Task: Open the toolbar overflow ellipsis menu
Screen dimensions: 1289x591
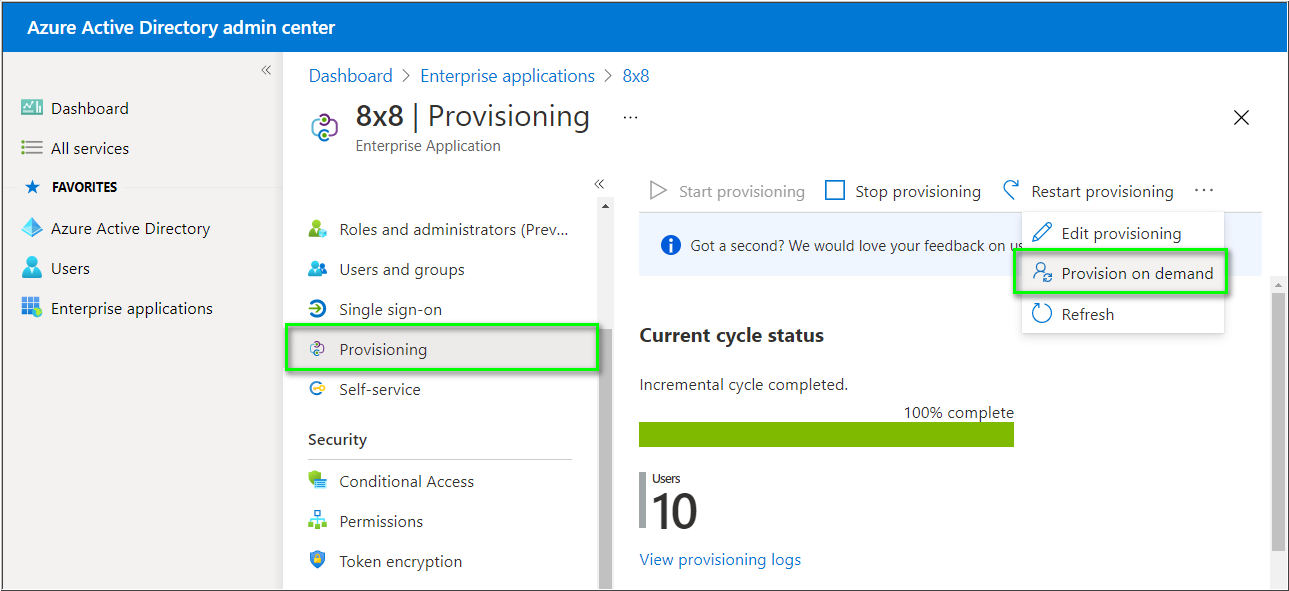Action: click(1203, 190)
